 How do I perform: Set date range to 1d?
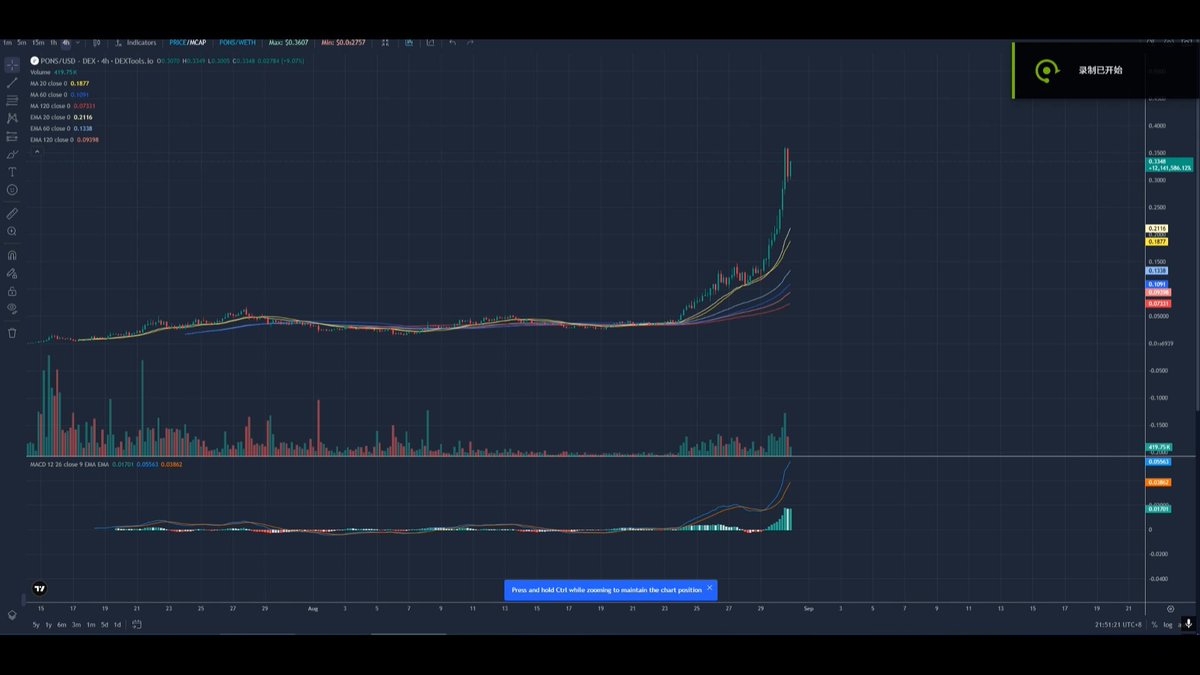click(x=117, y=625)
